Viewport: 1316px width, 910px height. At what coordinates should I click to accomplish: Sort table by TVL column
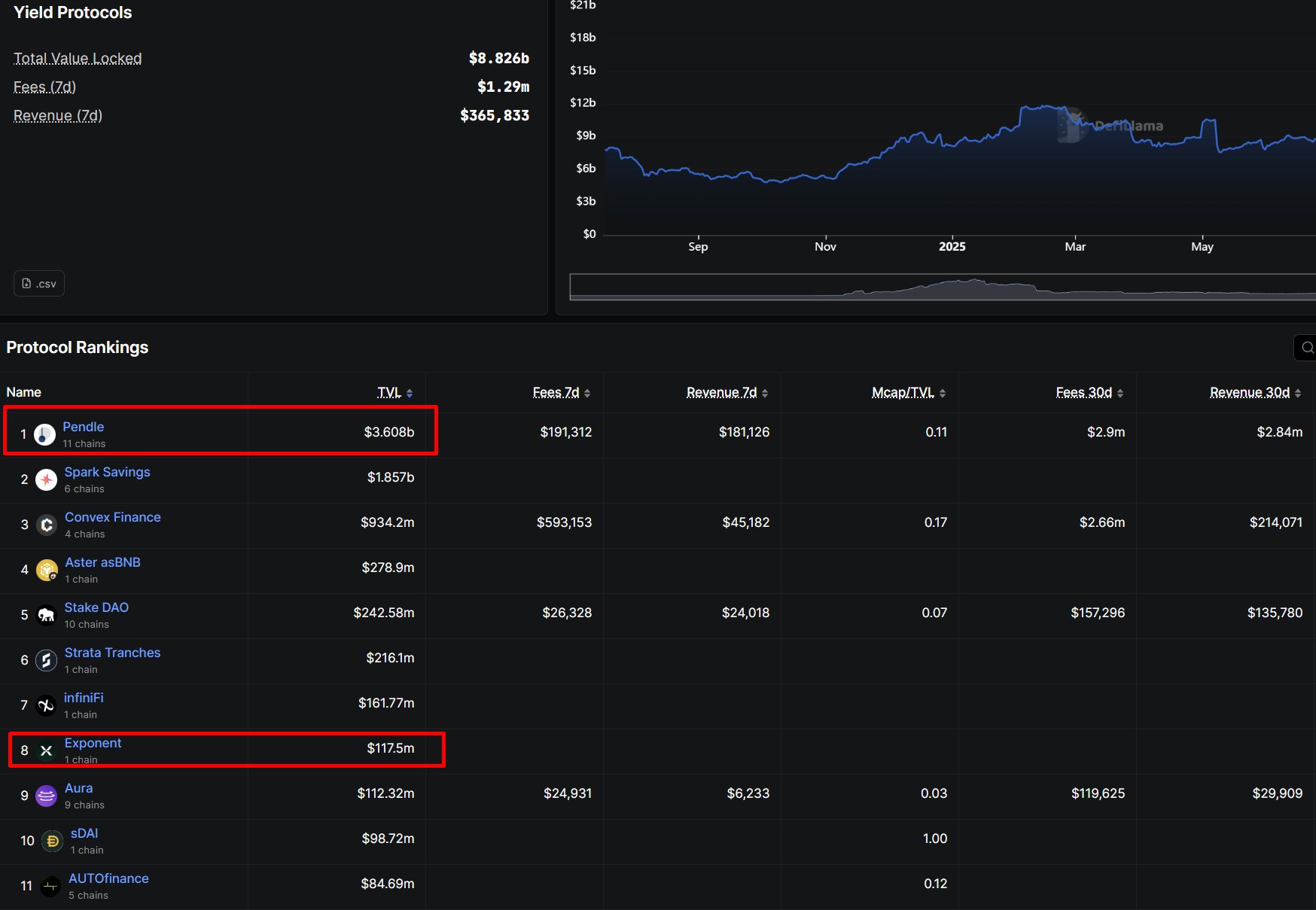click(x=394, y=392)
